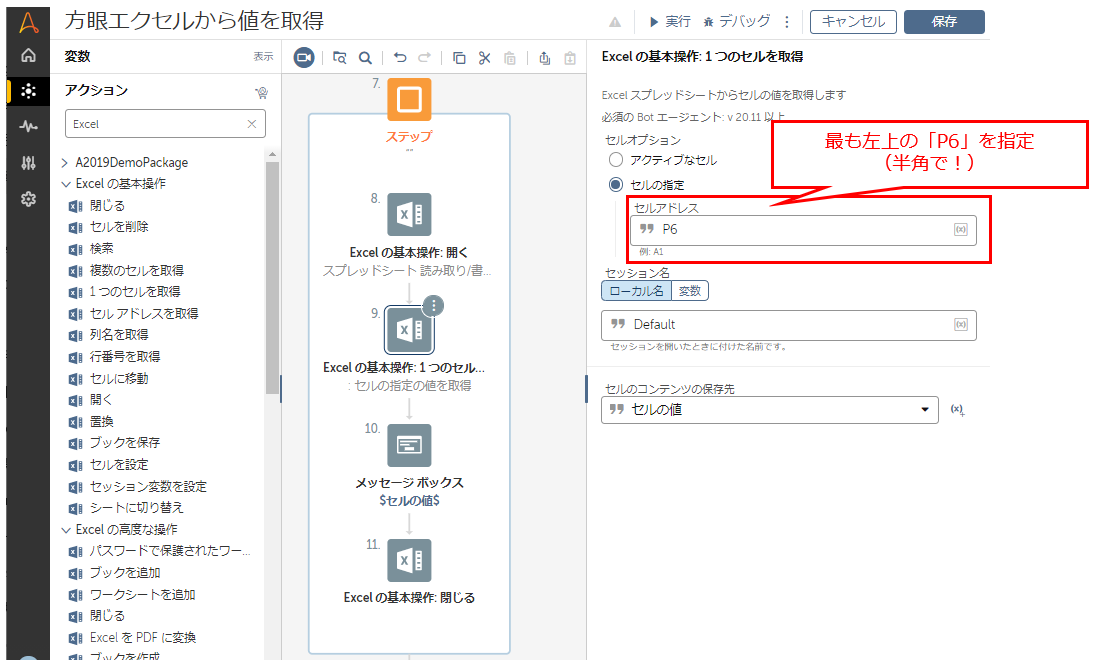Select the orange ステップ action block
1101x671 pixels.
tap(409, 100)
